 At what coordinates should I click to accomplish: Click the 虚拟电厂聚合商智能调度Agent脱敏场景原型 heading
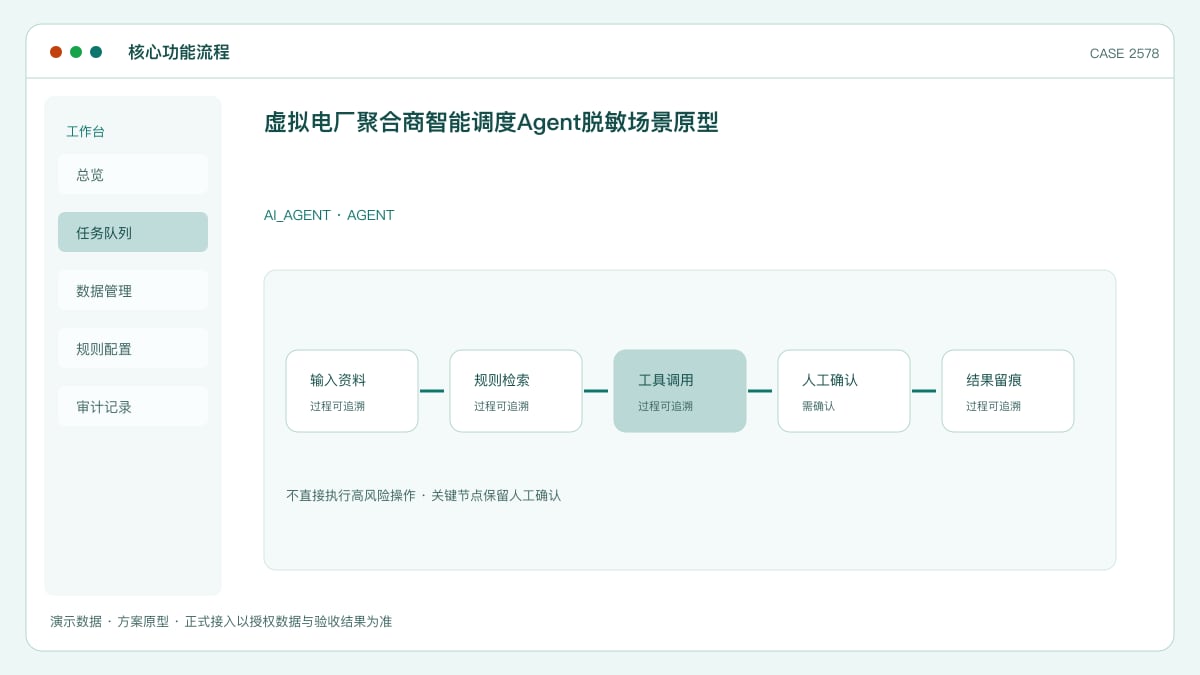[x=491, y=123]
